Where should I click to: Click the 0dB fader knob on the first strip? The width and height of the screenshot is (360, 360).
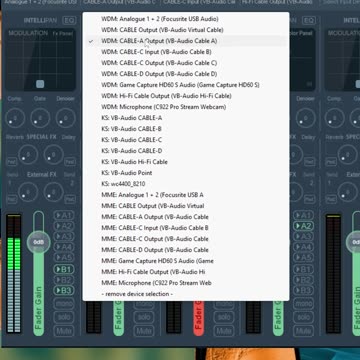tap(39, 242)
